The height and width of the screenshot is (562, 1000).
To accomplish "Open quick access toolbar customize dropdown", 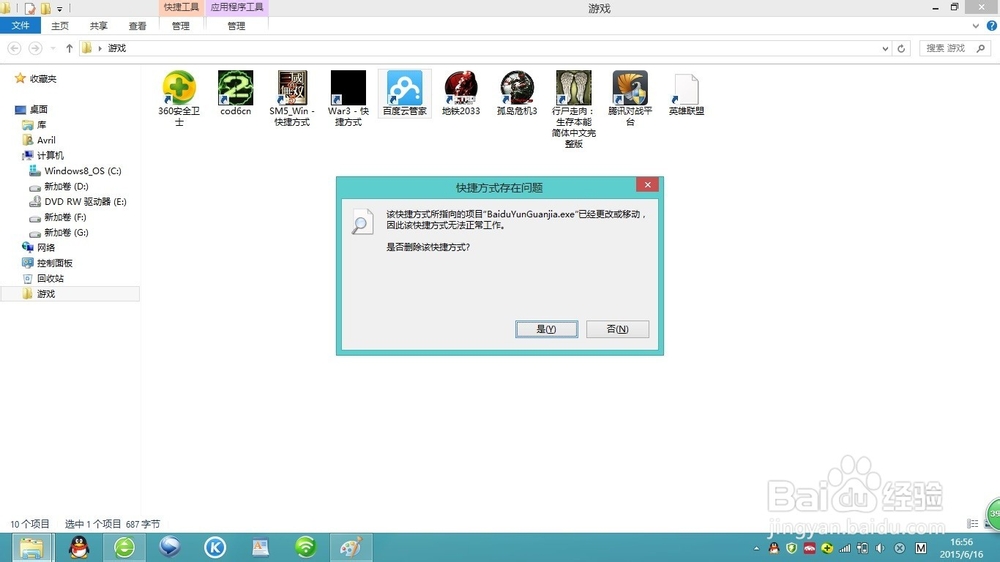I will tap(60, 9).
